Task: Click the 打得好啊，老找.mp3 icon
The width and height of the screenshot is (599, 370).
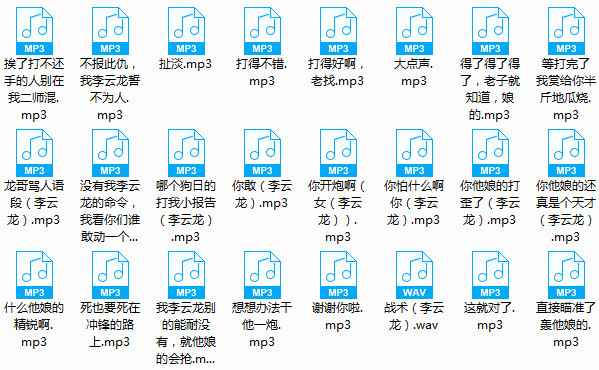Action: point(338,31)
